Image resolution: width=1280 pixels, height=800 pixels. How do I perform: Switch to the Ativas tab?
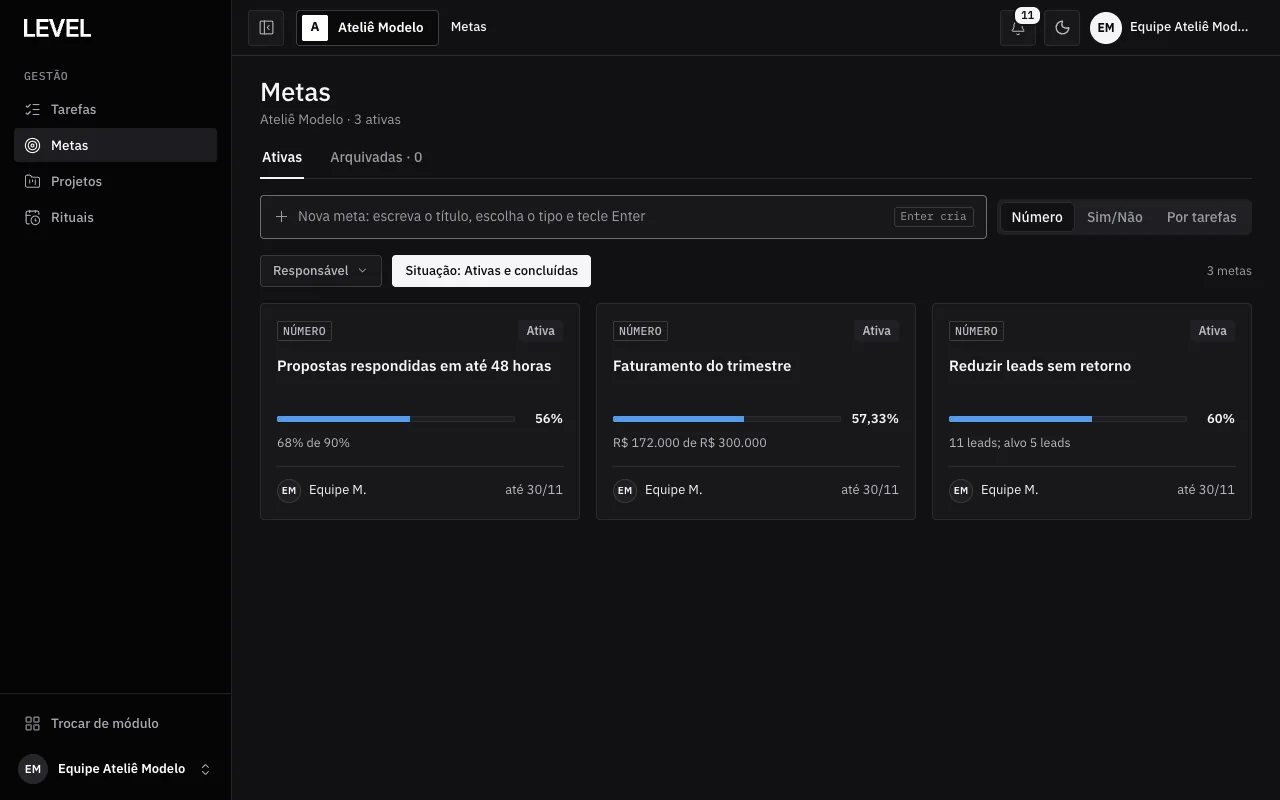282,157
